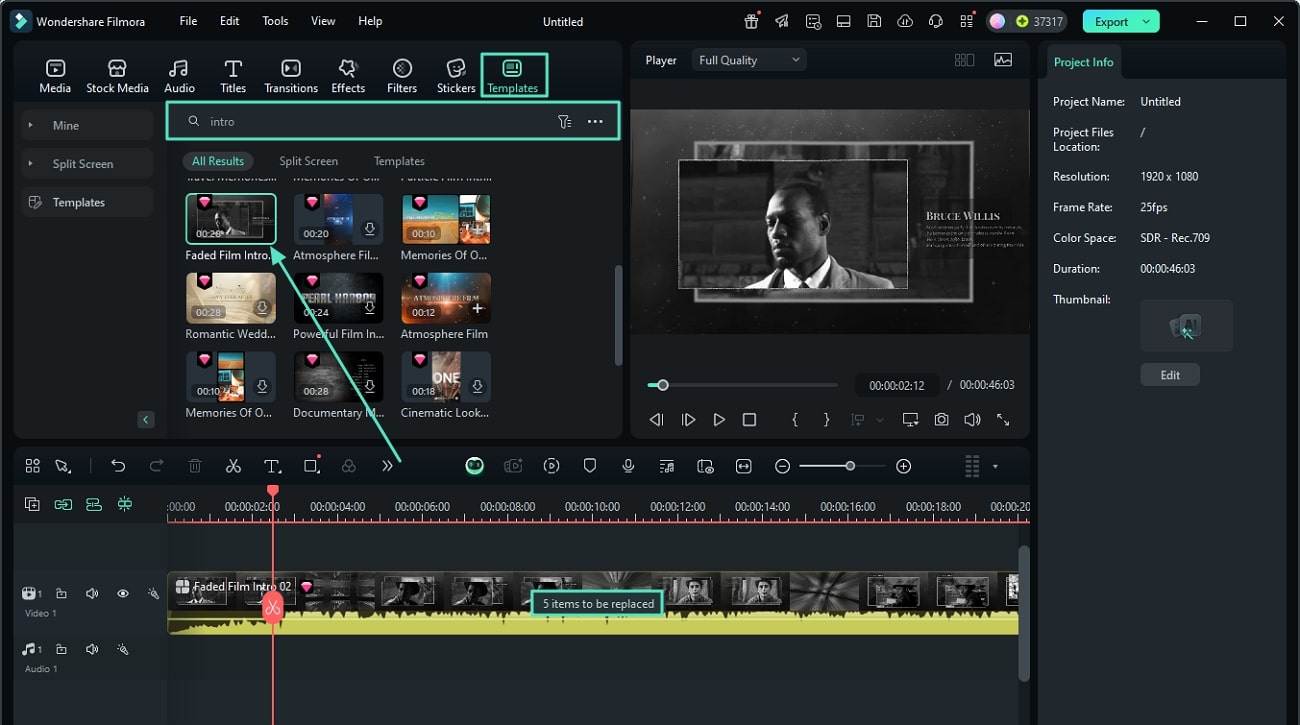
Task: Take a snapshot with the camera icon
Action: (x=941, y=420)
